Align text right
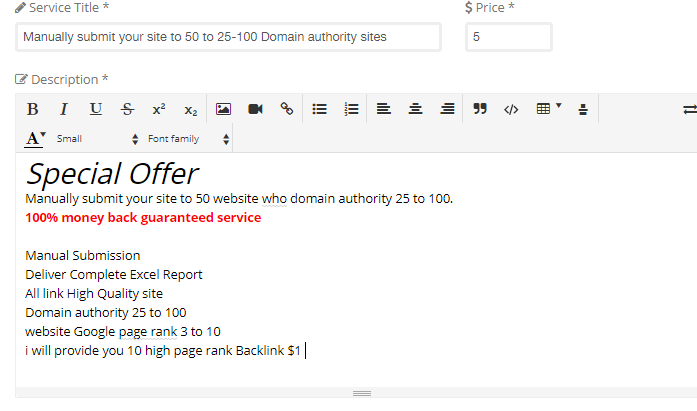The height and width of the screenshot is (411, 697). [447, 109]
